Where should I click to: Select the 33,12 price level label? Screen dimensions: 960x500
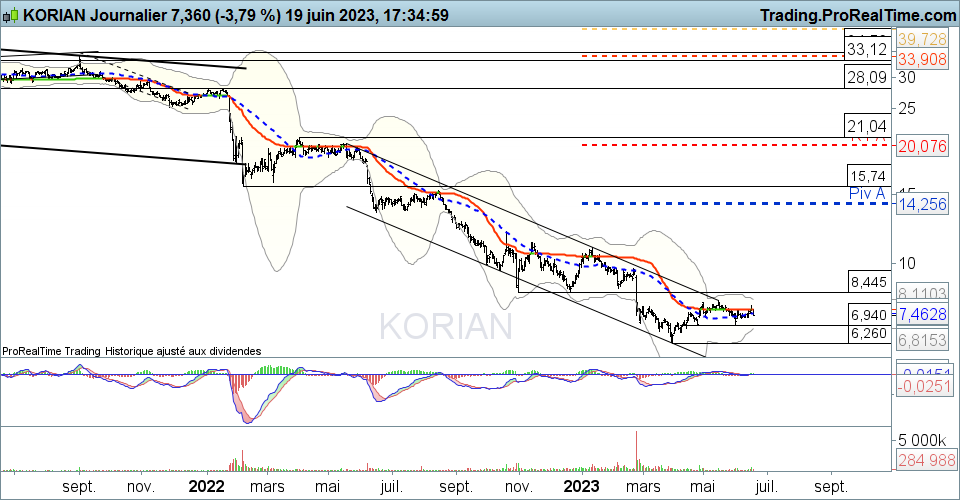[x=868, y=49]
